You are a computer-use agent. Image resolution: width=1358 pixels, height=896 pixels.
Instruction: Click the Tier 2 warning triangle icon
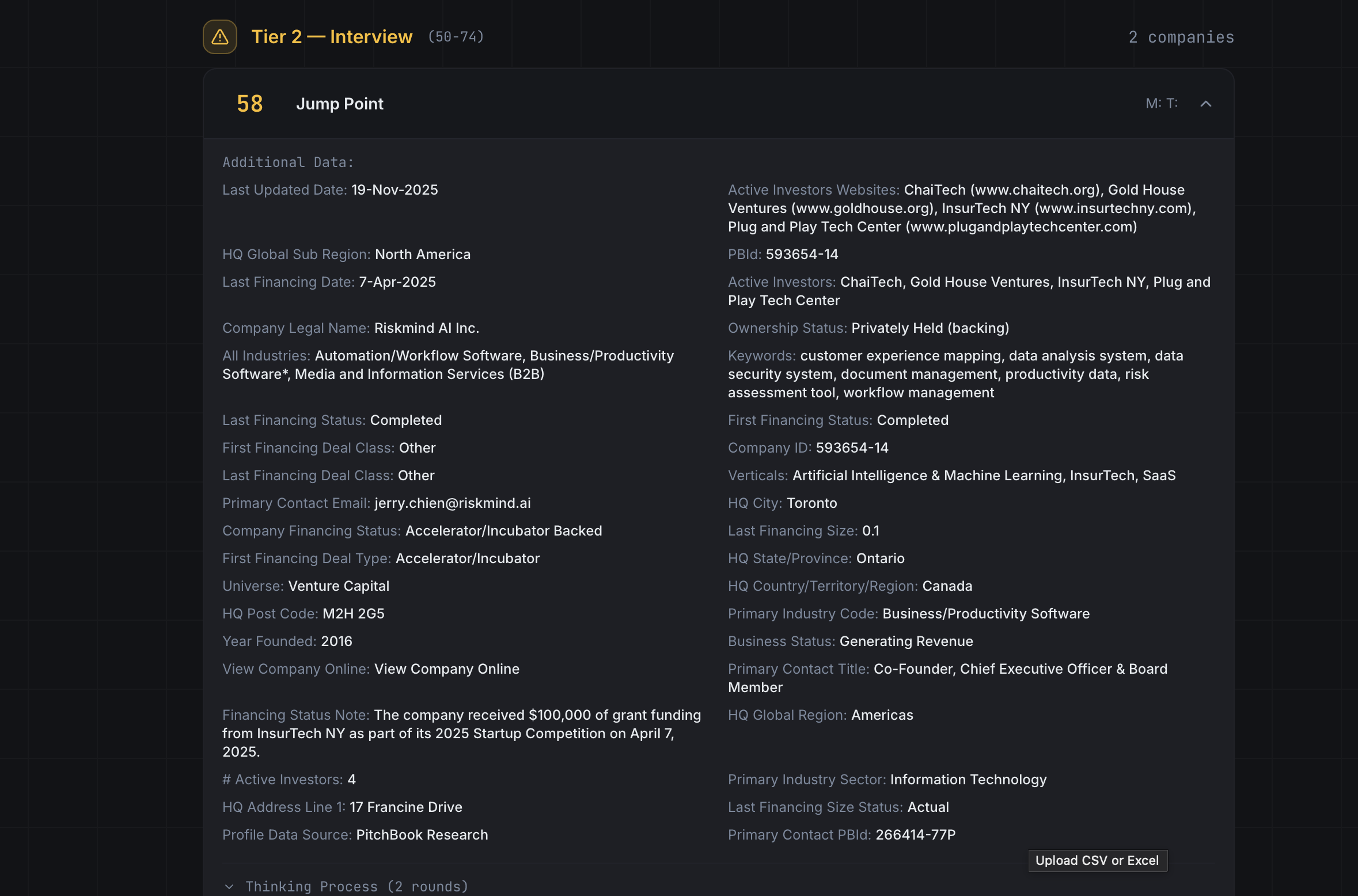click(x=219, y=37)
